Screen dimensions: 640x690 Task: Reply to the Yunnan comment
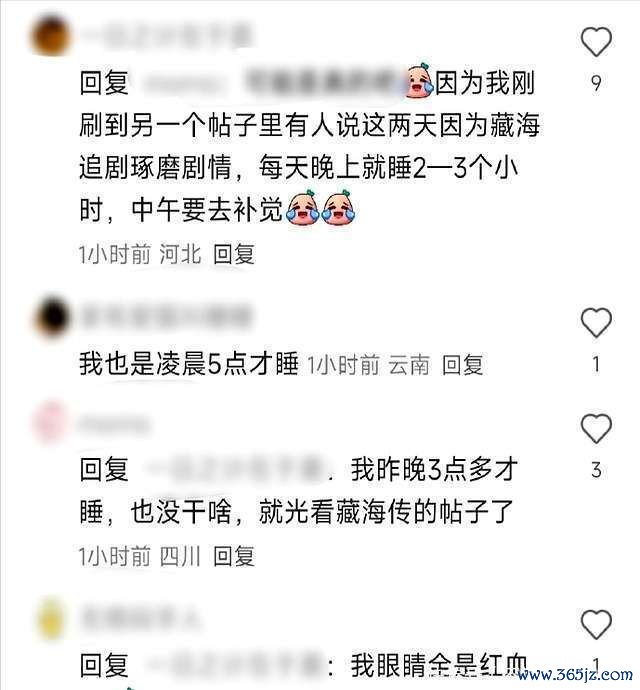(462, 364)
